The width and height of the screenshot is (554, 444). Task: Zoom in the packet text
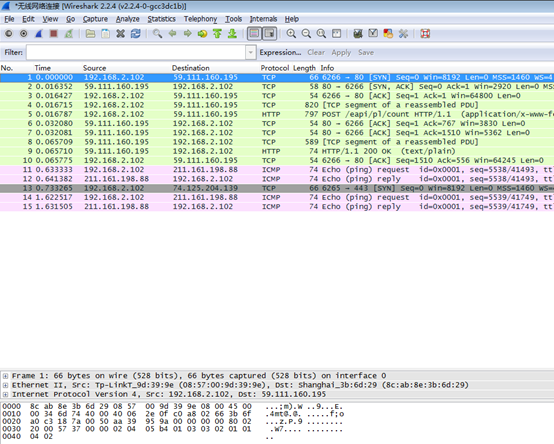click(291, 34)
